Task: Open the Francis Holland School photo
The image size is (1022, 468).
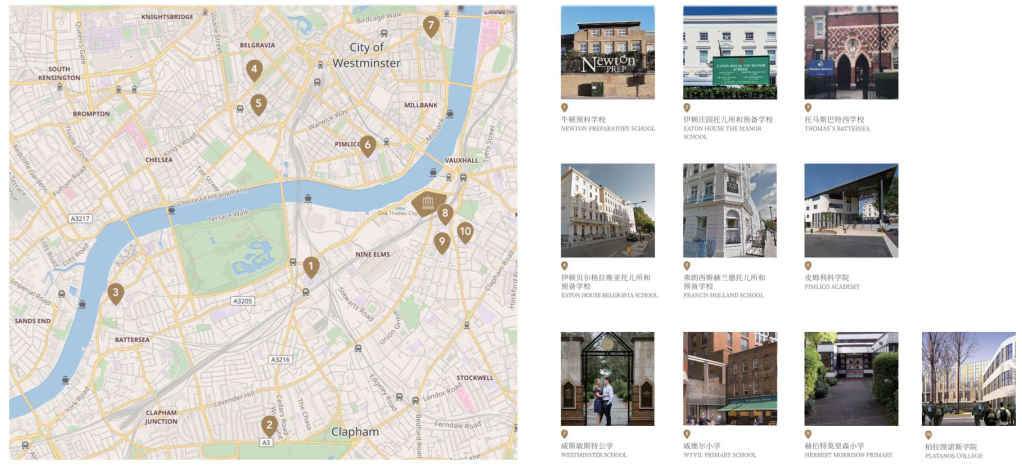Action: tap(730, 211)
